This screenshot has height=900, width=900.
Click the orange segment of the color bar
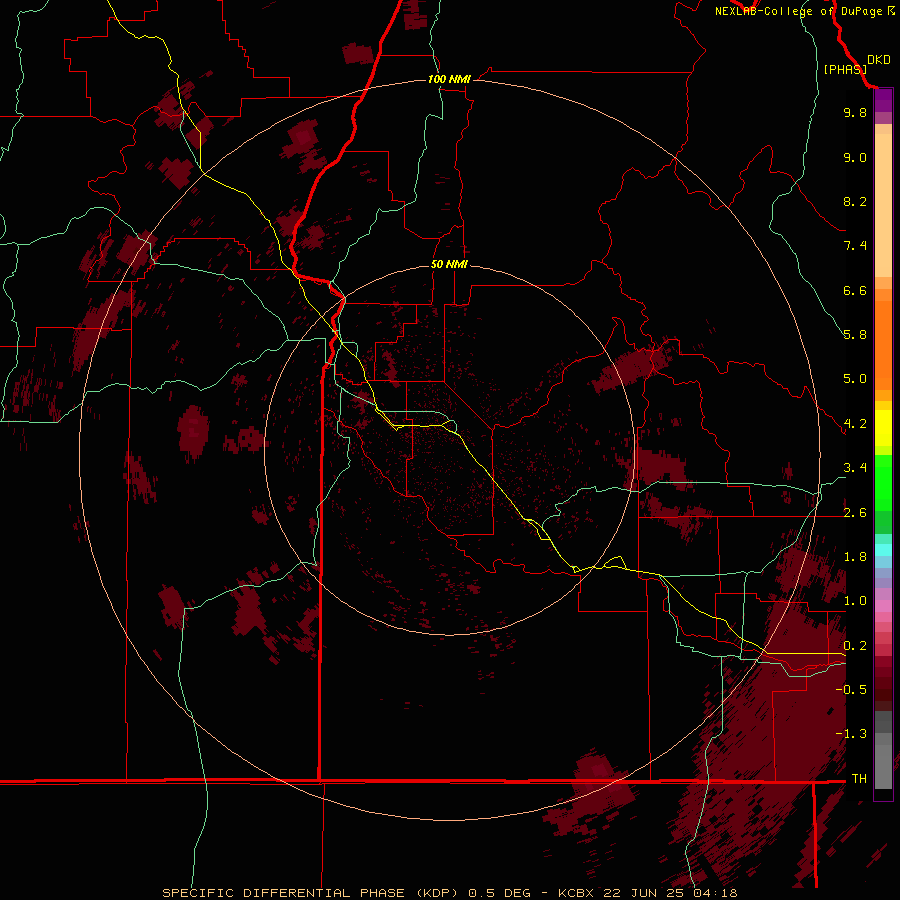[x=883, y=346]
